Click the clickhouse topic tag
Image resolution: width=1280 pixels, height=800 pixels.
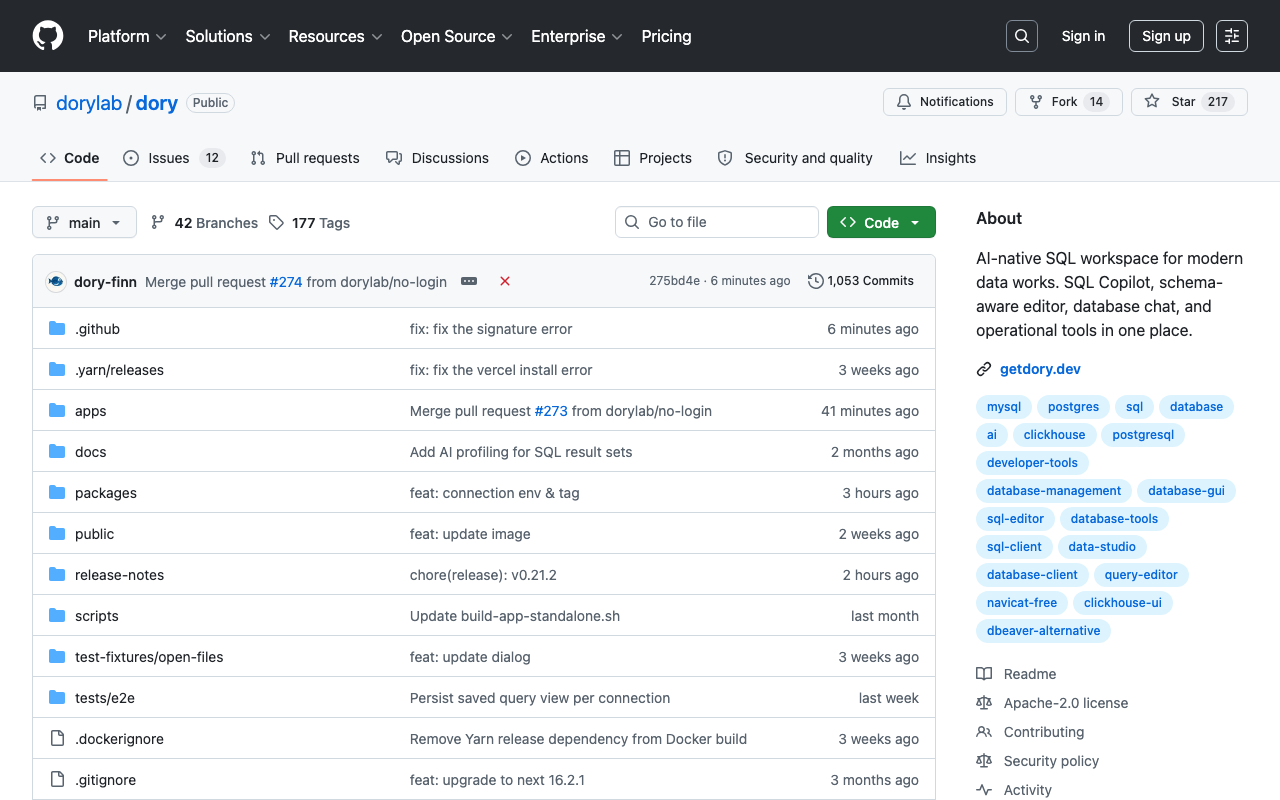1054,435
